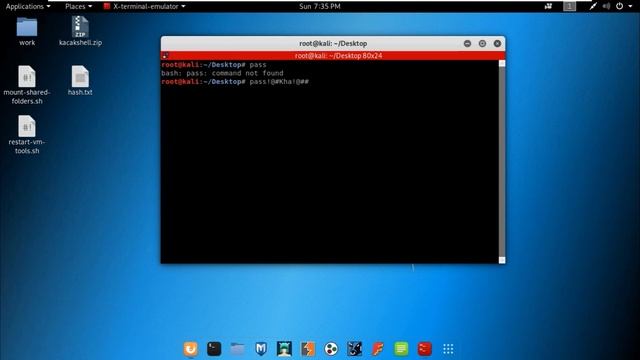Click the terminal scrollbar bottom arrow

click(x=502, y=260)
